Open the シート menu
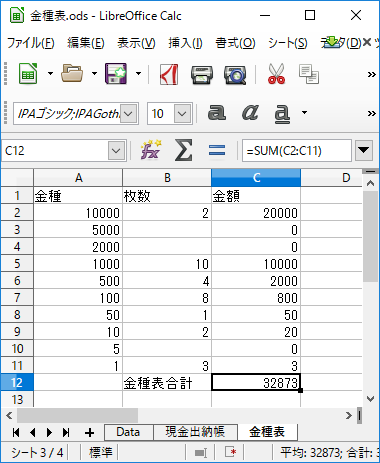 pos(288,43)
